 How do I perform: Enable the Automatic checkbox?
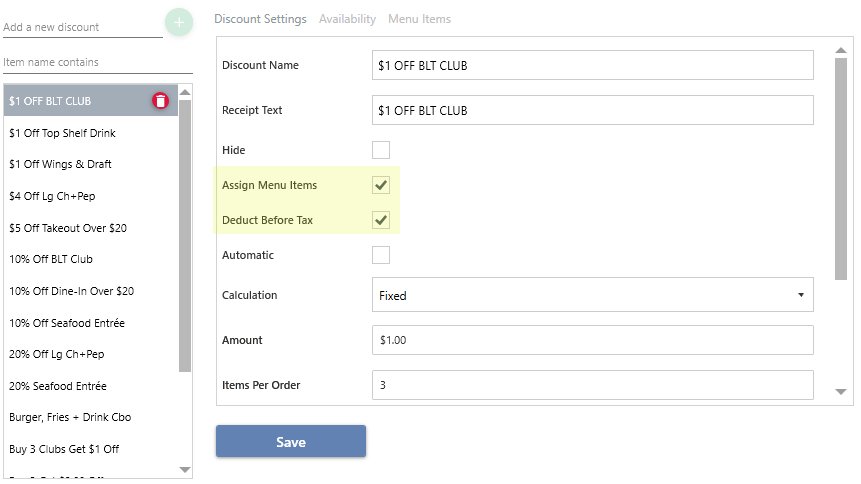pos(381,255)
